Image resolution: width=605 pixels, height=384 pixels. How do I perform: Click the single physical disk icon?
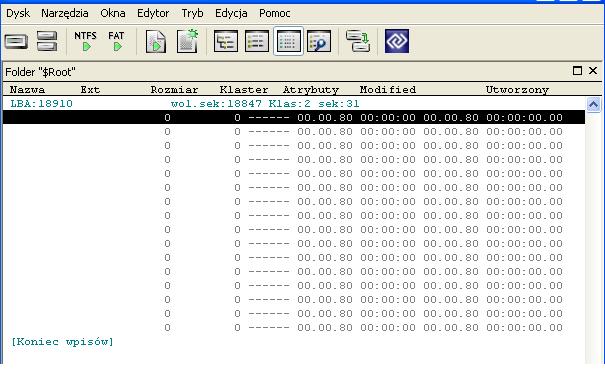pyautogui.click(x=16, y=41)
